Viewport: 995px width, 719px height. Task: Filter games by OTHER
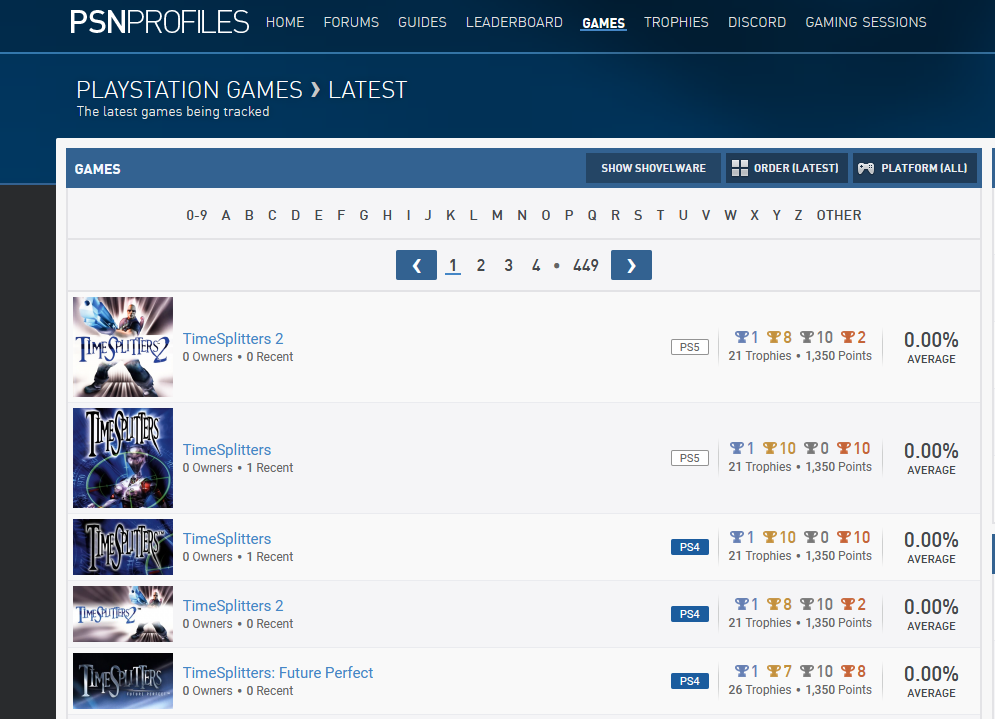pos(839,215)
